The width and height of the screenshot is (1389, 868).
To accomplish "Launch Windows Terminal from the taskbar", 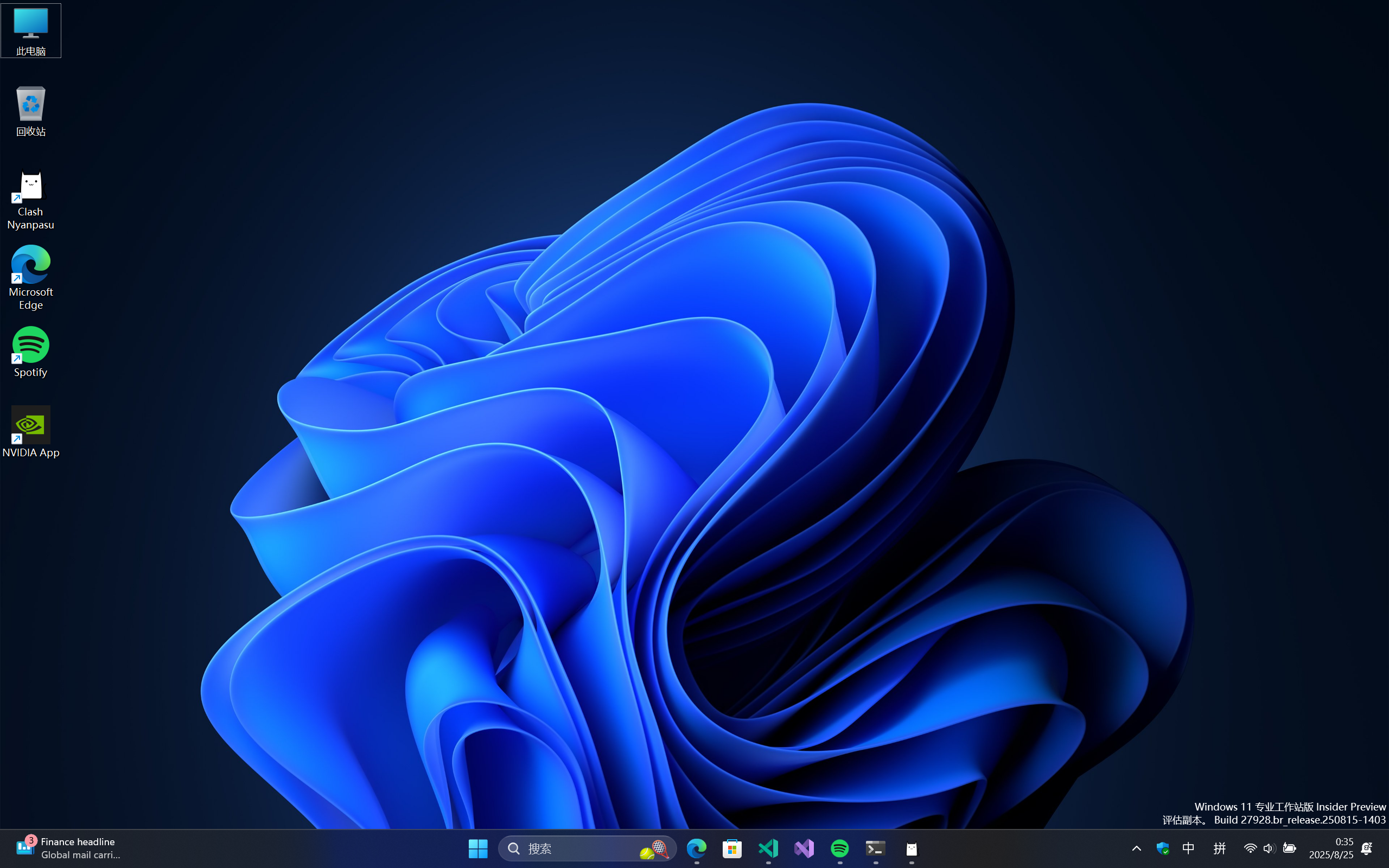I will click(x=875, y=848).
